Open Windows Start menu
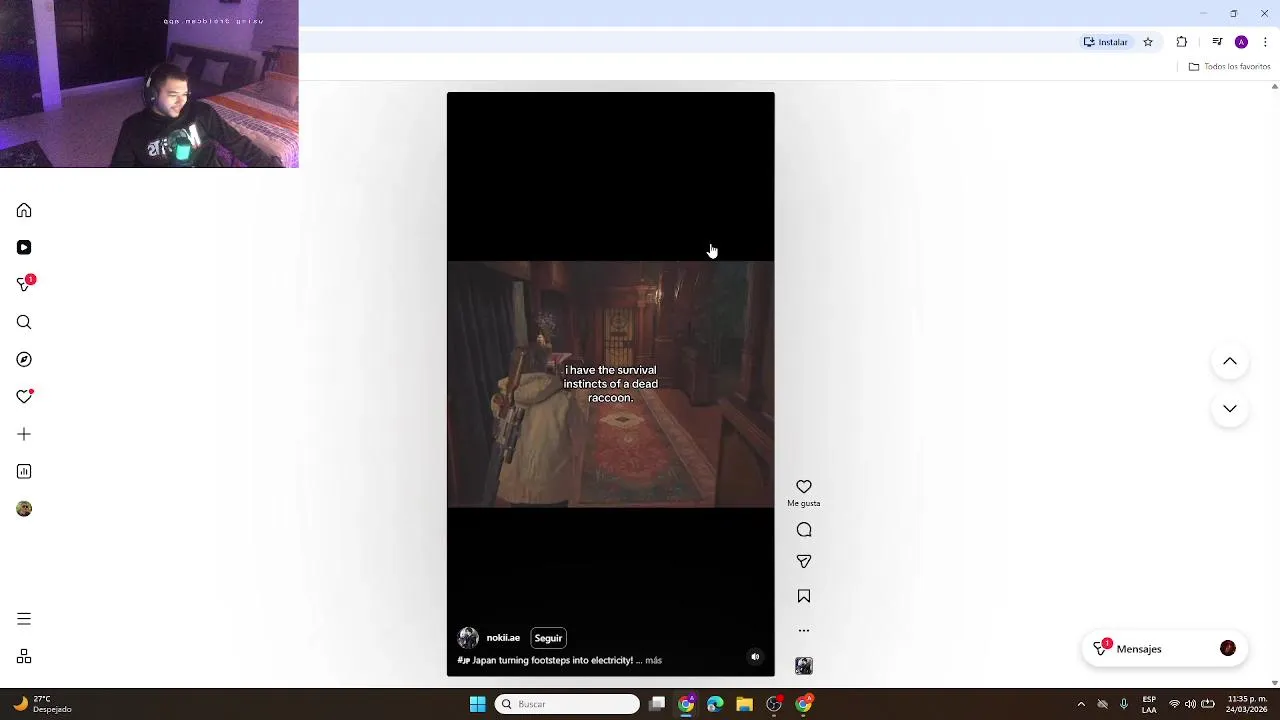 point(478,704)
